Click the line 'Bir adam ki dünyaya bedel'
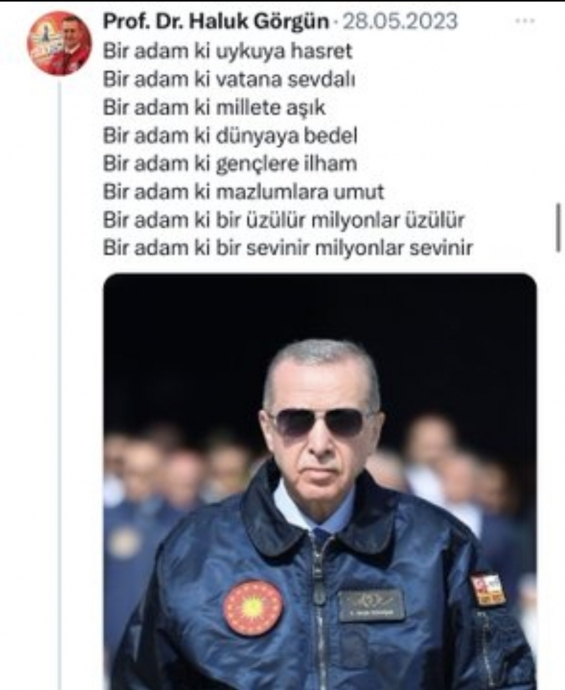 [230, 136]
